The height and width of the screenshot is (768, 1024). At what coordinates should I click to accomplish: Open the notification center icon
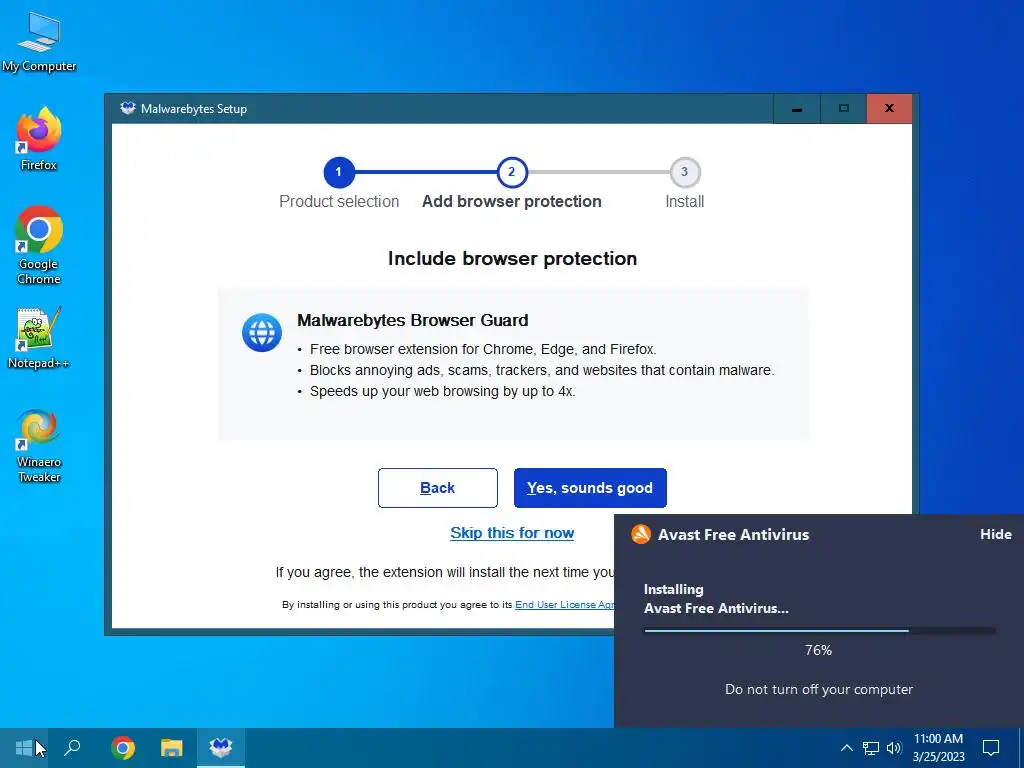991,748
